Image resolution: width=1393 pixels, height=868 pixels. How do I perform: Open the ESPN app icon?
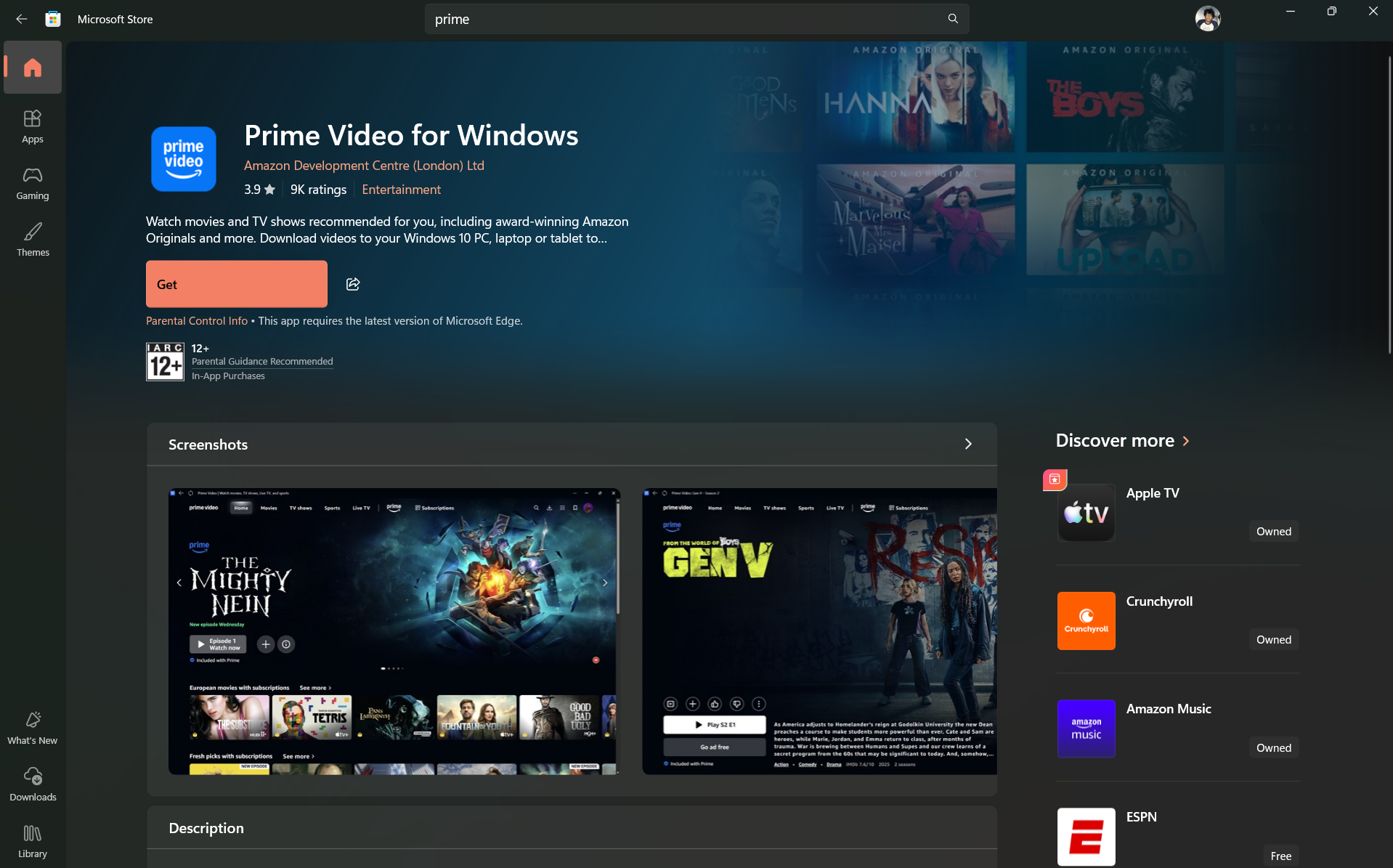click(x=1086, y=837)
